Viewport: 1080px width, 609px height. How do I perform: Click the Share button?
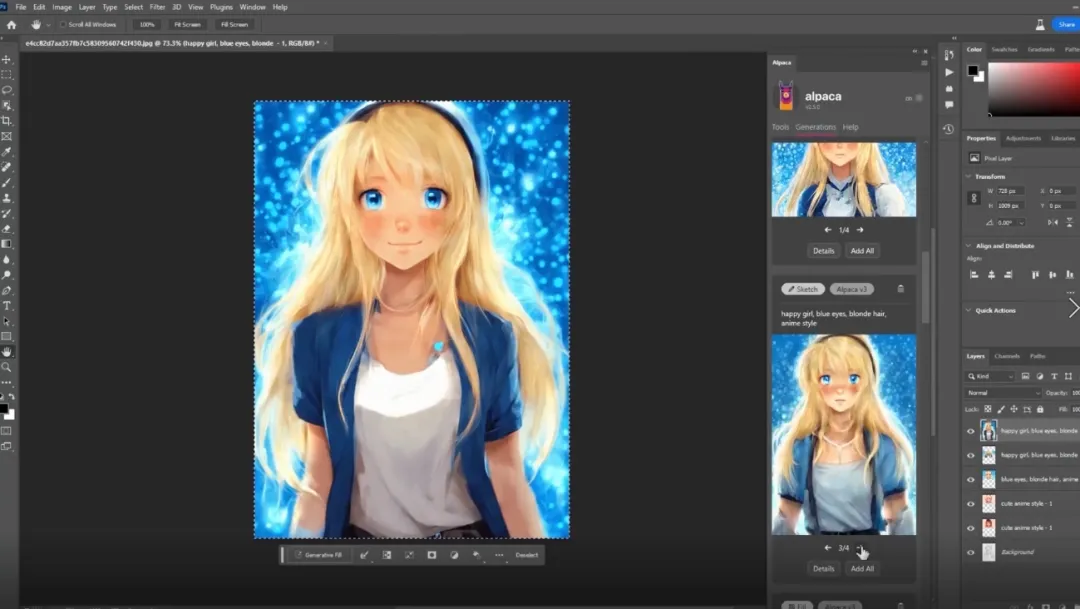point(1066,24)
